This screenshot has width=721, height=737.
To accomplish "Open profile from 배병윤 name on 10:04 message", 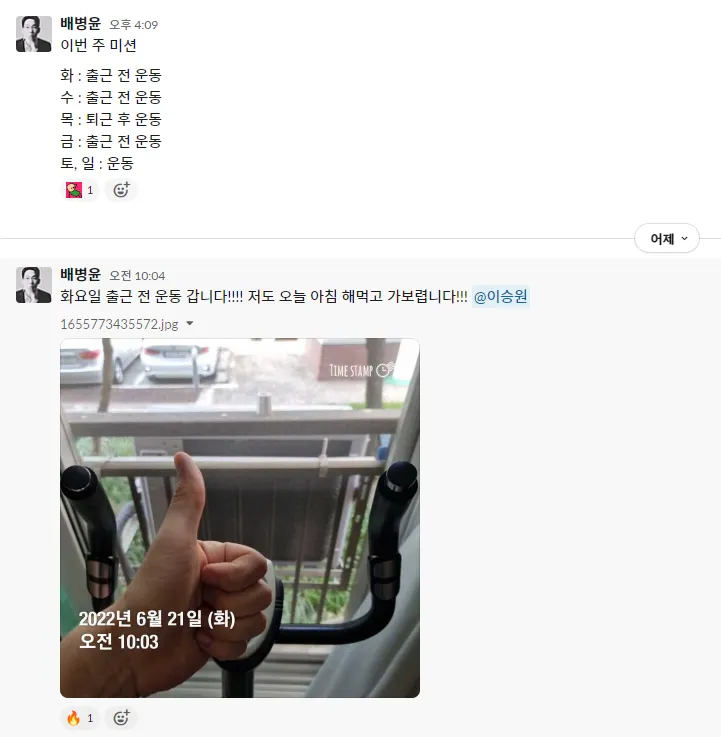I will point(80,274).
